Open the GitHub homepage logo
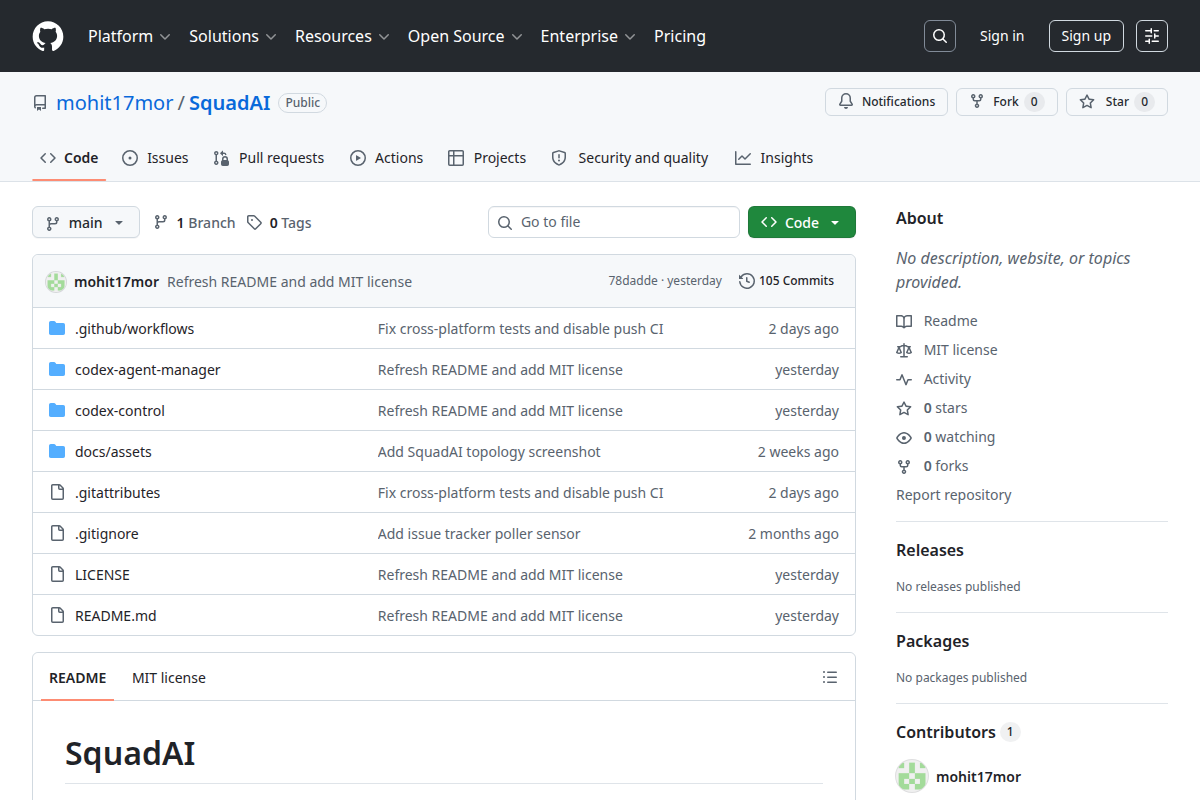 [x=48, y=36]
